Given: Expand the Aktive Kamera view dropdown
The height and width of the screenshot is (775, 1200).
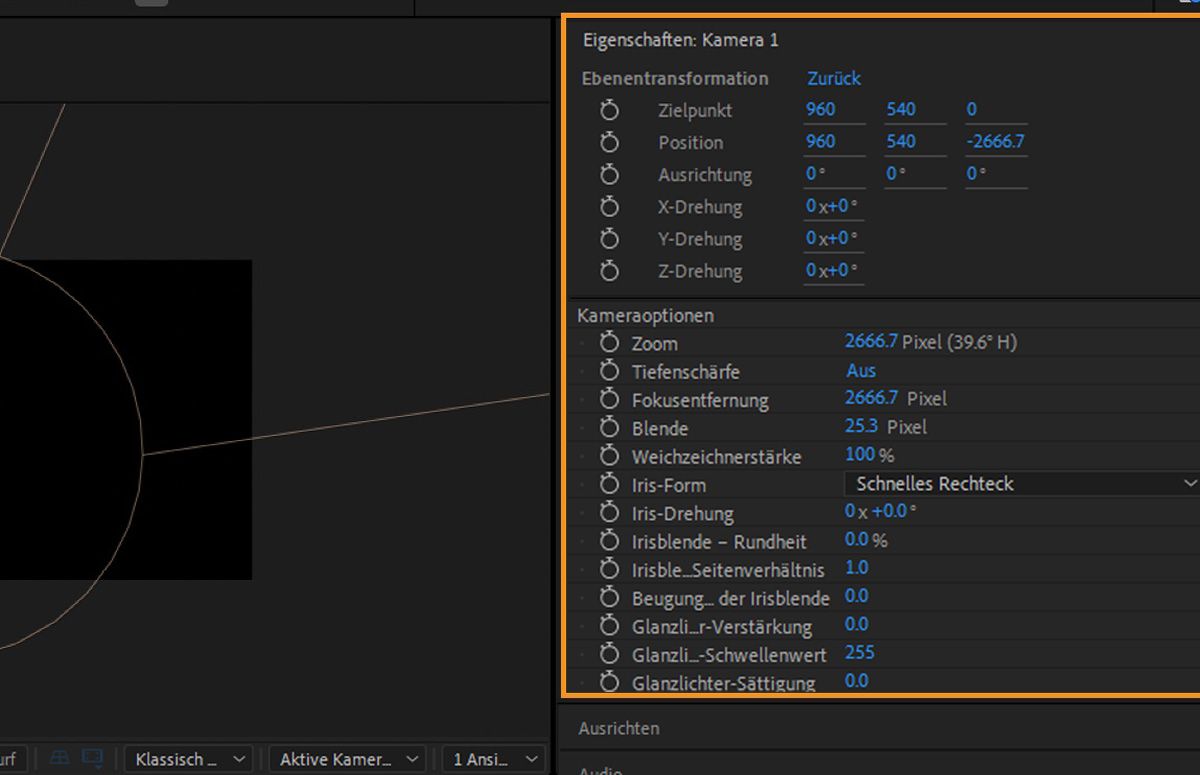Looking at the screenshot, I should tap(347, 759).
